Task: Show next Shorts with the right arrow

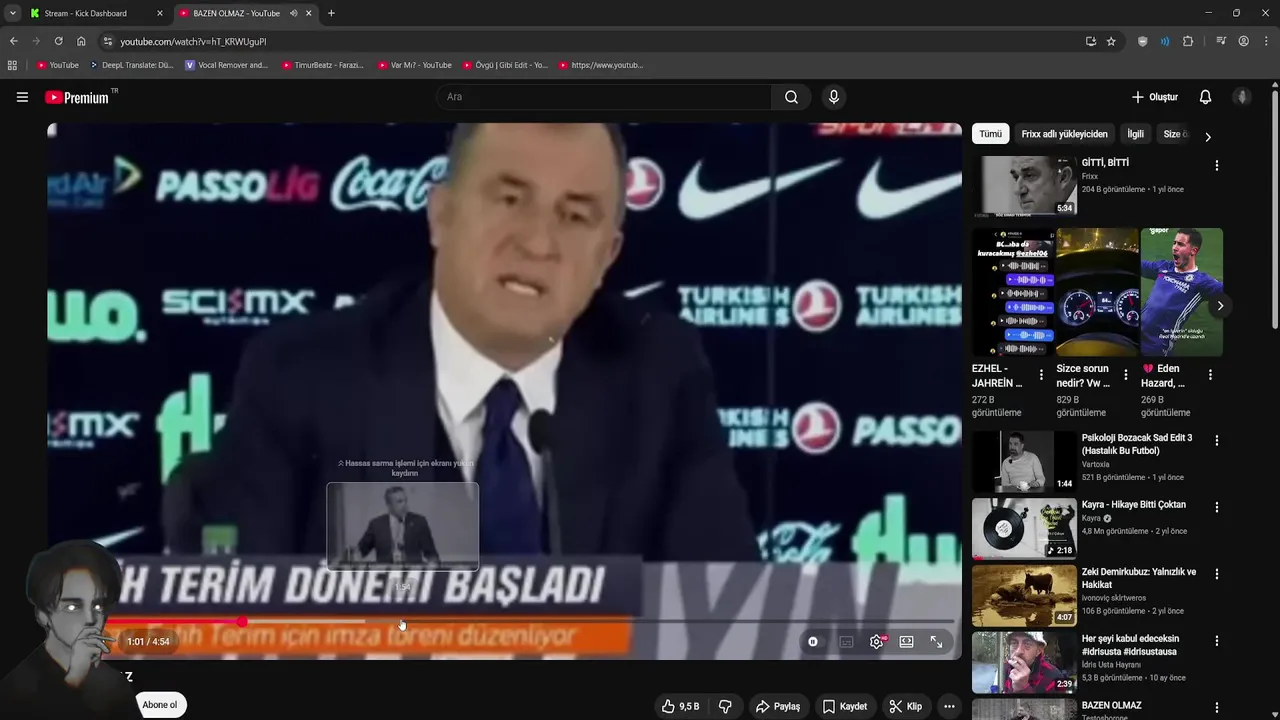Action: (x=1219, y=306)
